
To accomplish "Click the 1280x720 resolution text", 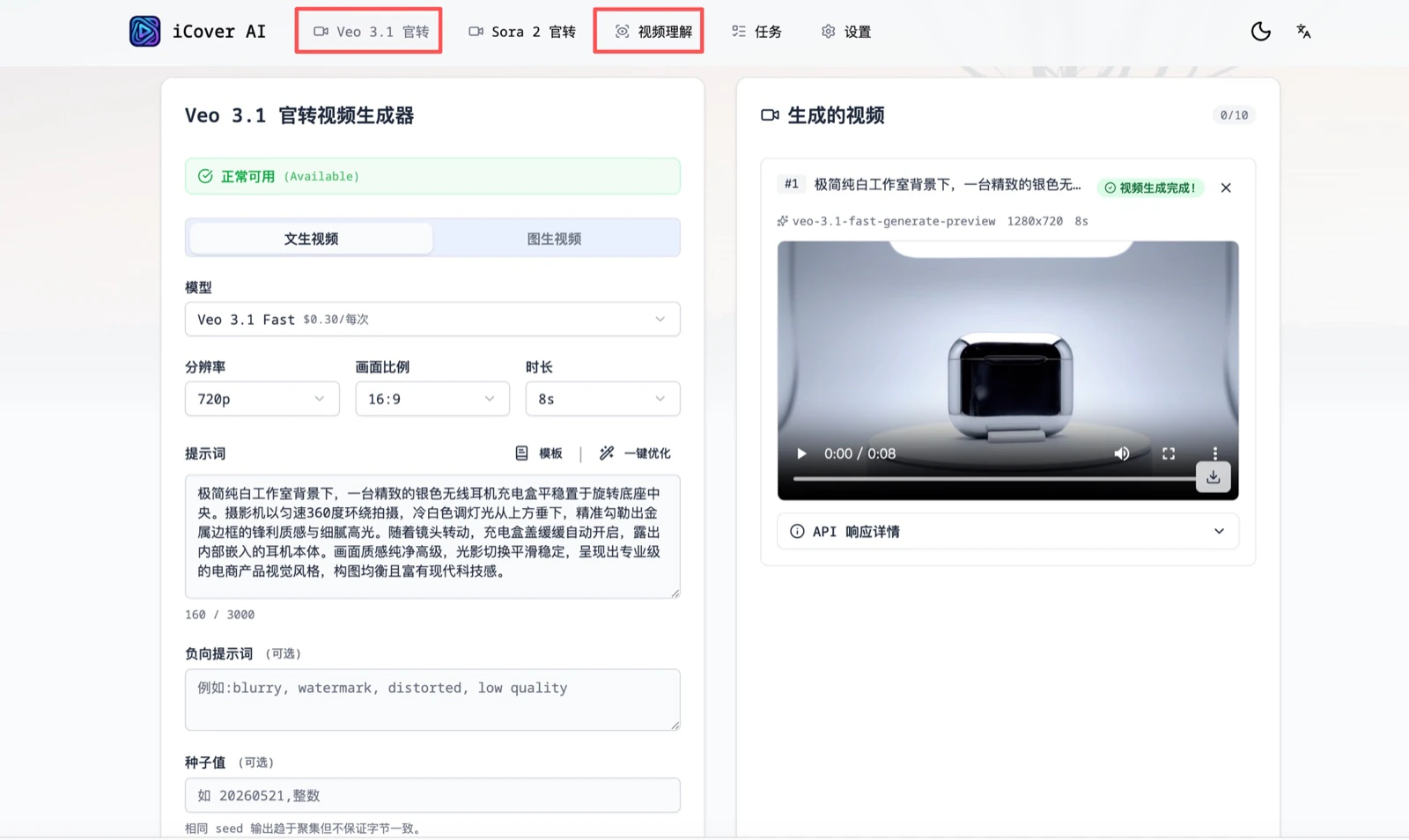I will pyautogui.click(x=1035, y=221).
